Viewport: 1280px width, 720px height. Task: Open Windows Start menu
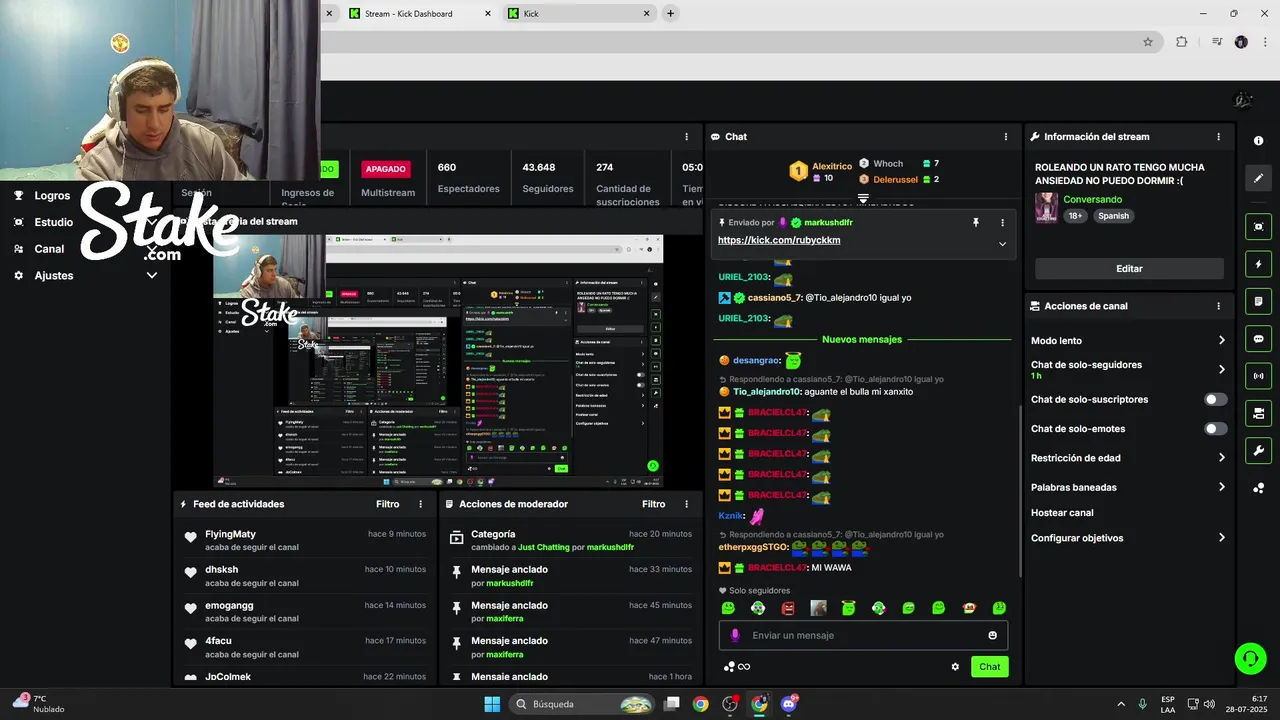[492, 704]
